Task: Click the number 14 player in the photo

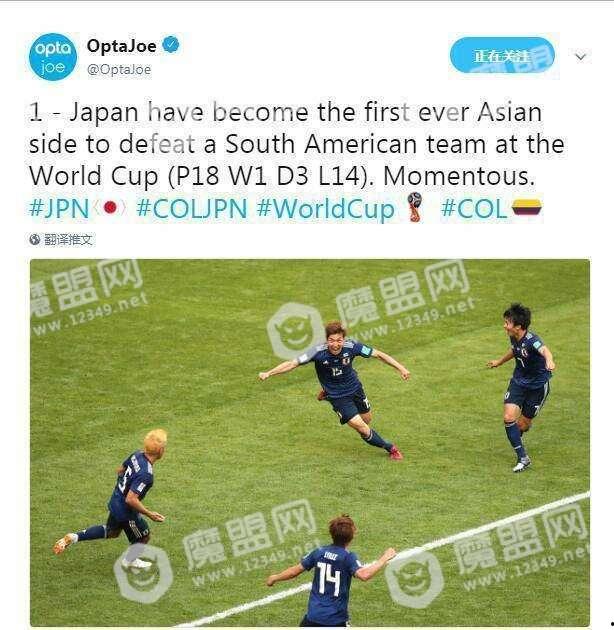Action: 331,573
